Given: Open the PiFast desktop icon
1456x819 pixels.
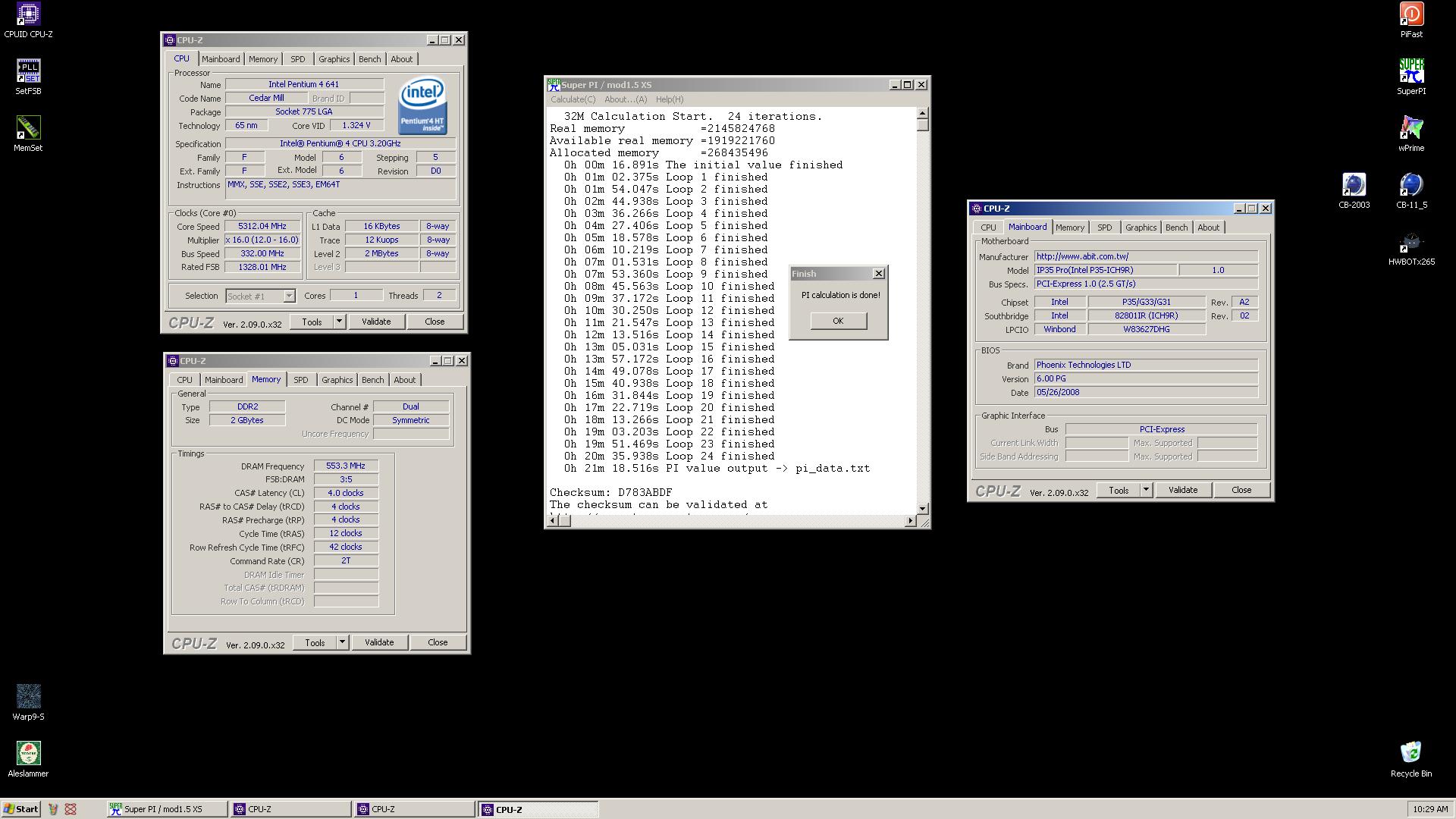Looking at the screenshot, I should tap(1411, 20).
